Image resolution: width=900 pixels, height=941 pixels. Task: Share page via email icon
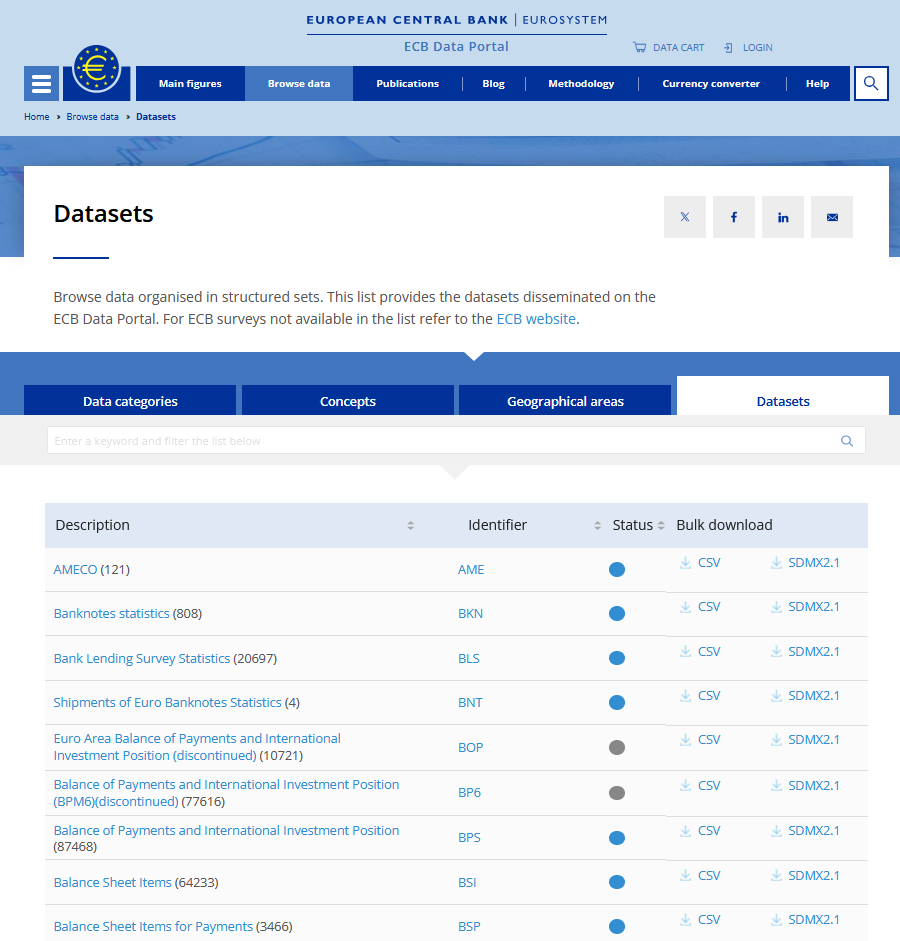pos(832,217)
